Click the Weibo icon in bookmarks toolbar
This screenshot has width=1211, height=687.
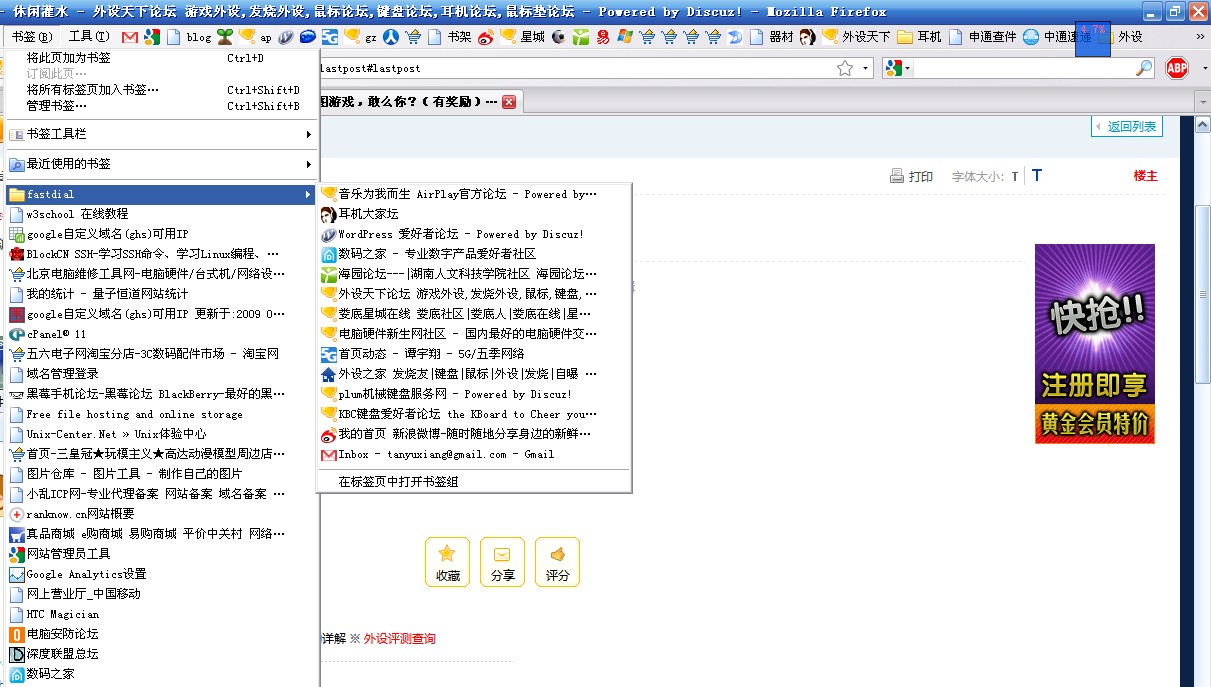(x=486, y=37)
